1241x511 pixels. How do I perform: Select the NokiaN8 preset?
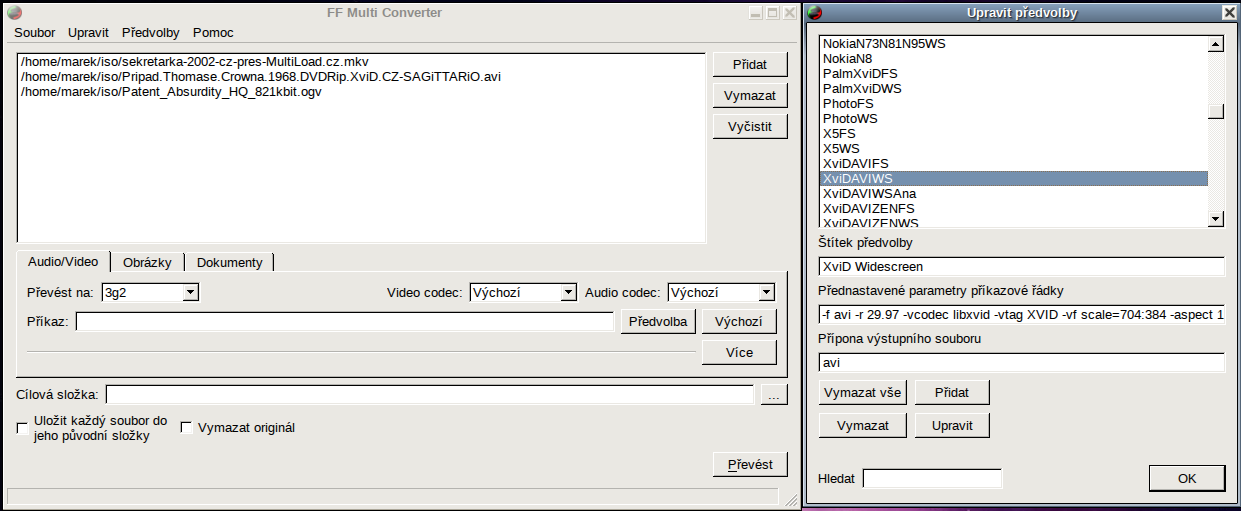coord(1013,59)
